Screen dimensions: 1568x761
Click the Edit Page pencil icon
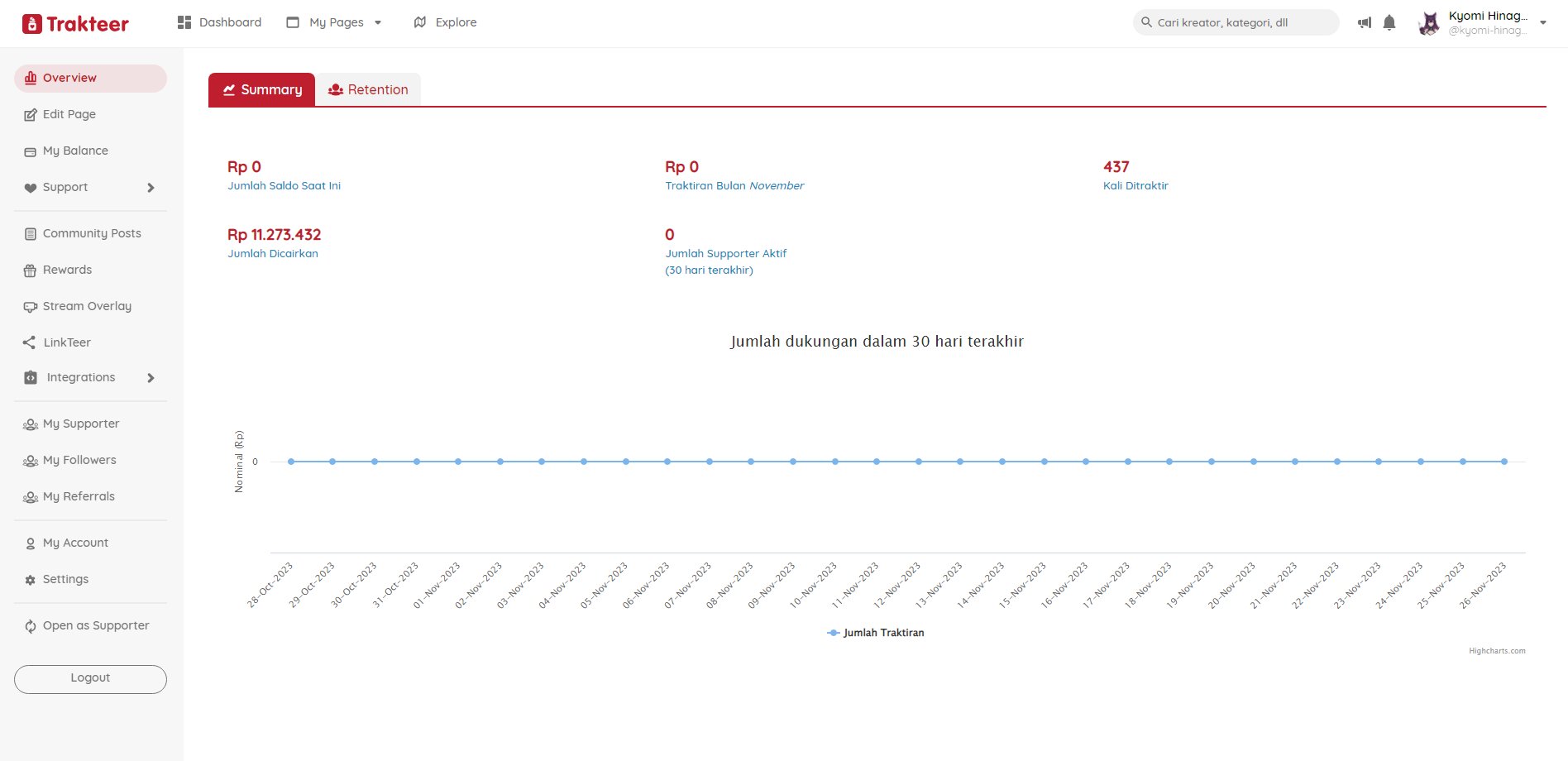pyautogui.click(x=31, y=114)
